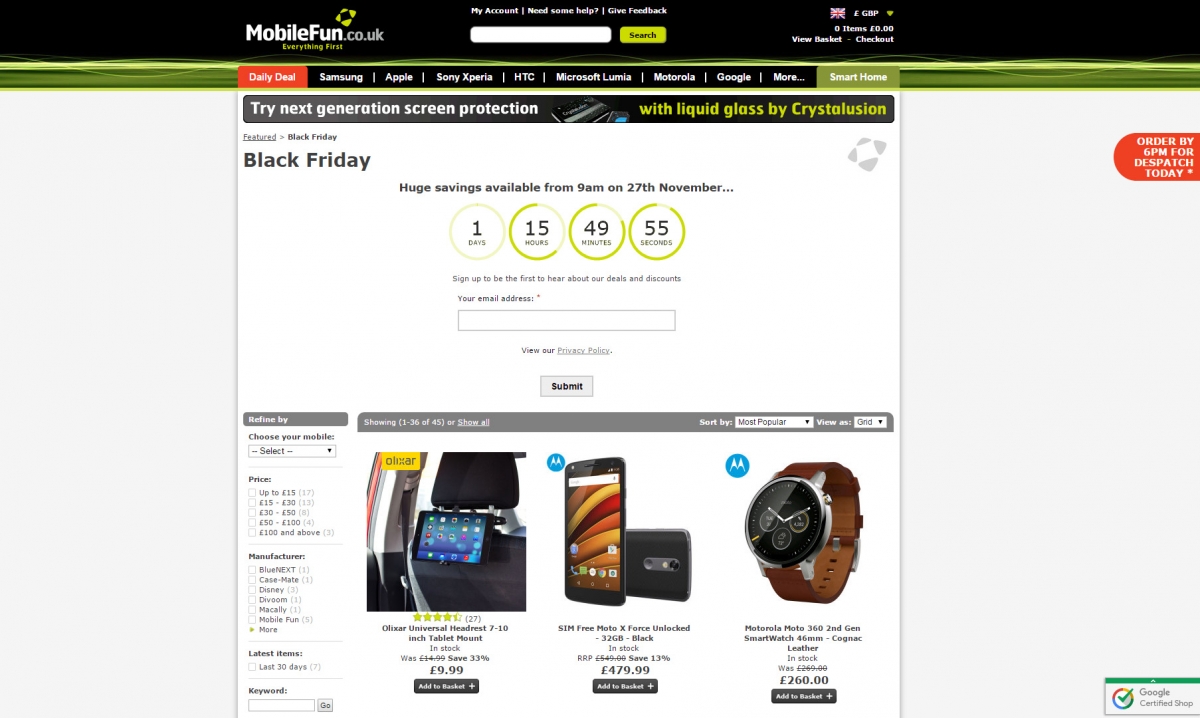This screenshot has height=718, width=1200.
Task: Tick the Up to £15 price checkbox
Action: coord(252,493)
